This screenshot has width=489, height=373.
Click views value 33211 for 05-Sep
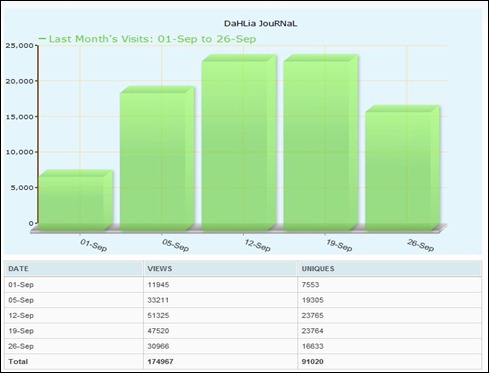click(158, 300)
